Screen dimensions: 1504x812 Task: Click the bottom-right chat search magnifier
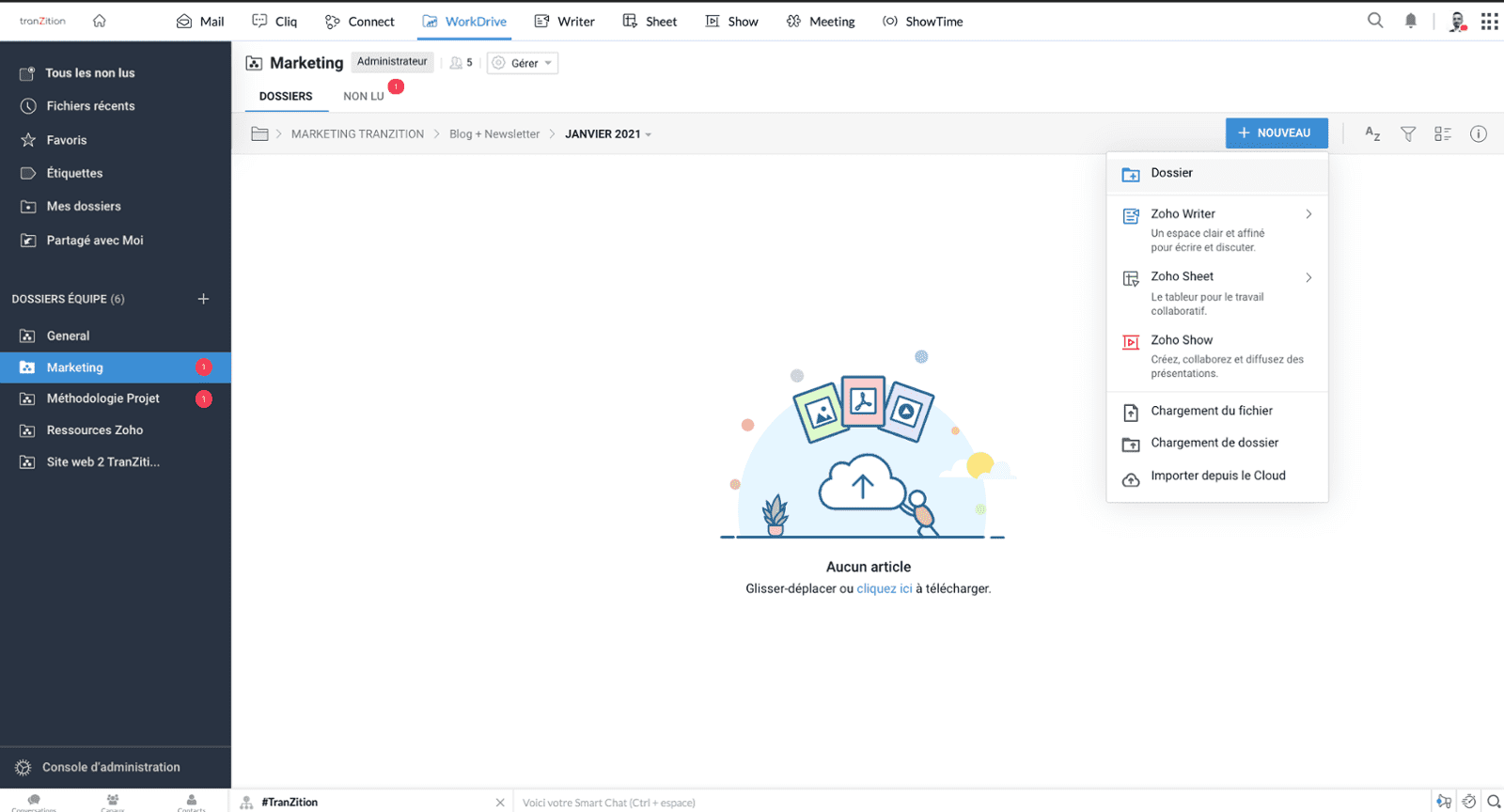coord(1494,802)
